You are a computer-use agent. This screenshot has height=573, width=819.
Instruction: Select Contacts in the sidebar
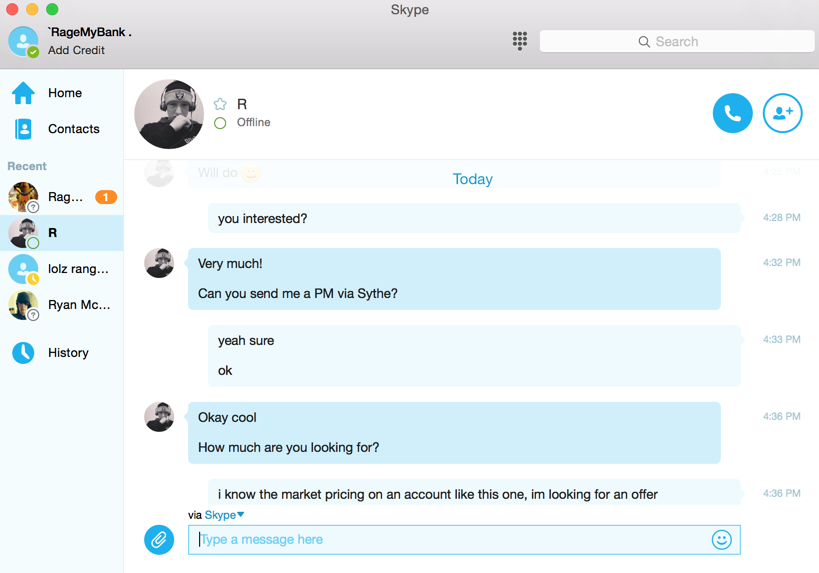[74, 129]
